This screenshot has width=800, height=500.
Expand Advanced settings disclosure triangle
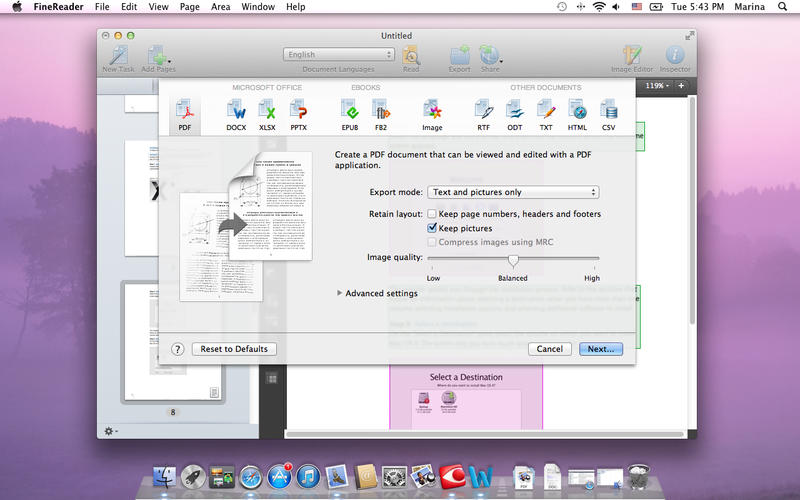(339, 293)
